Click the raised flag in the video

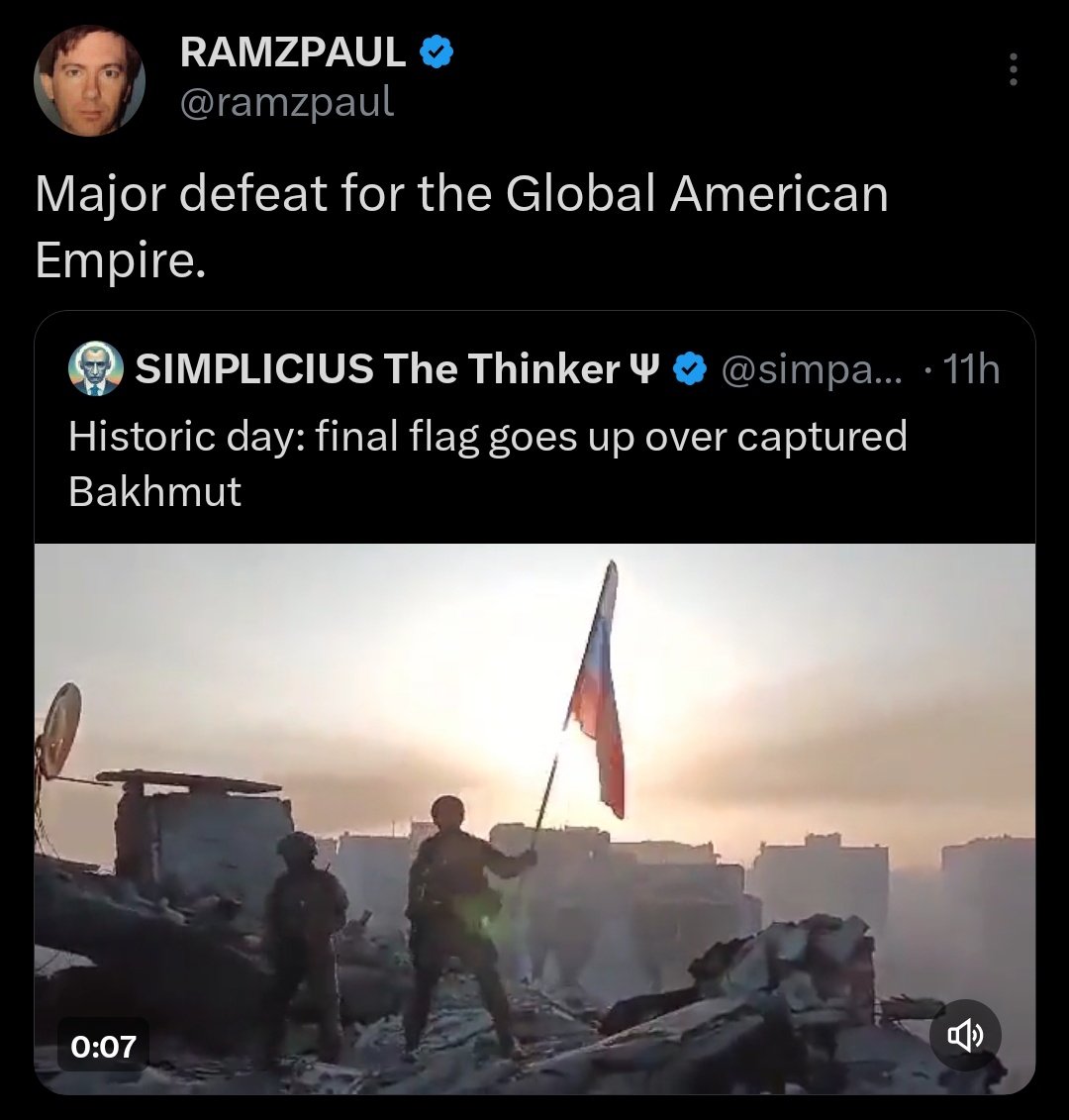pyautogui.click(x=599, y=693)
